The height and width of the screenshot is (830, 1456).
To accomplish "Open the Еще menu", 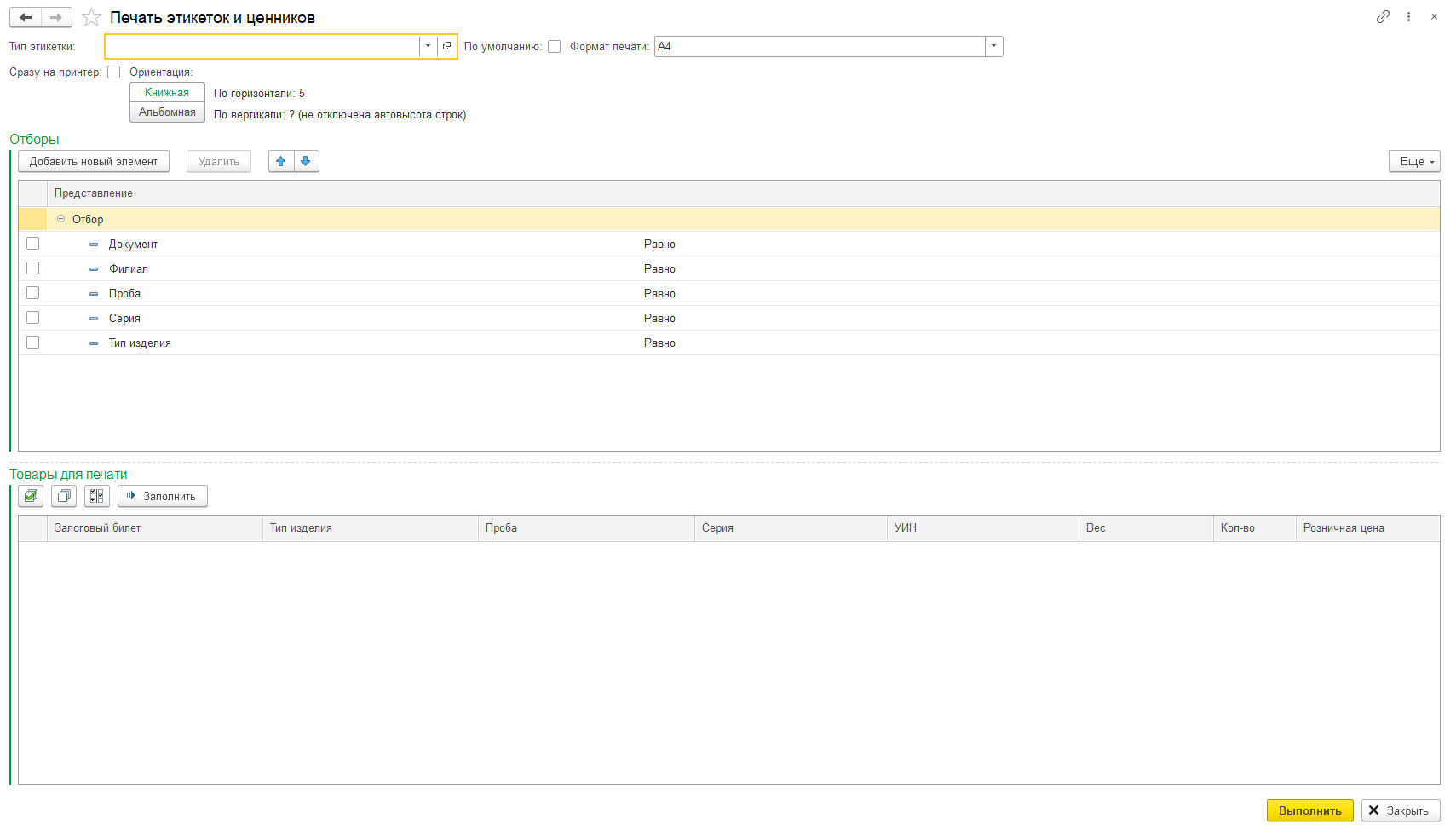I will 1414,161.
